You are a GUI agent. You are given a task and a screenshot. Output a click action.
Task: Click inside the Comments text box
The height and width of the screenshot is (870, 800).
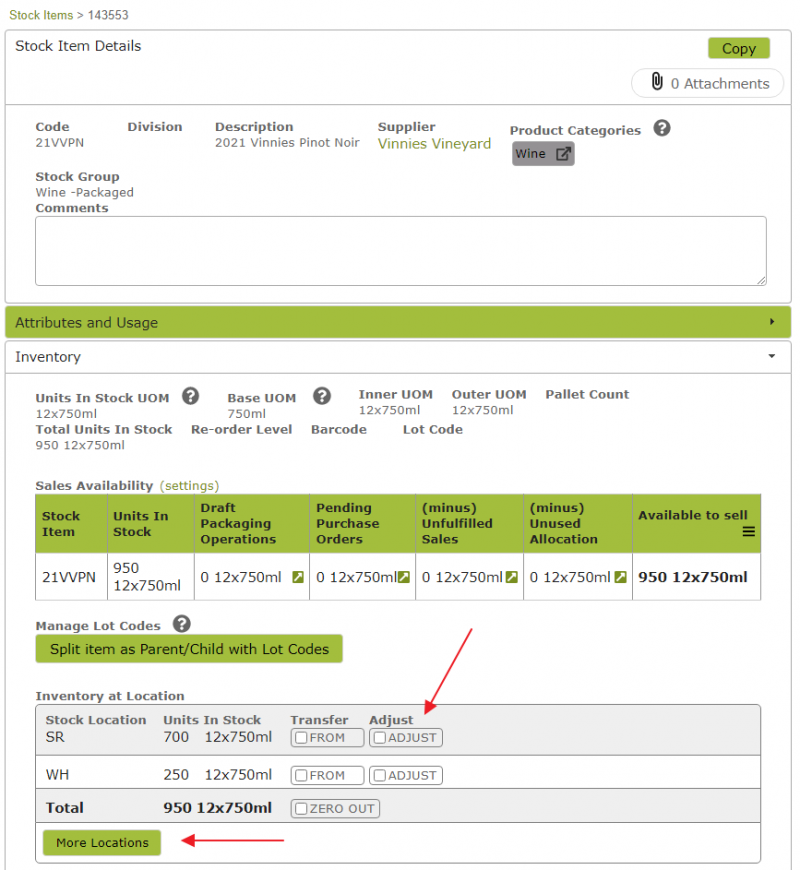[400, 251]
